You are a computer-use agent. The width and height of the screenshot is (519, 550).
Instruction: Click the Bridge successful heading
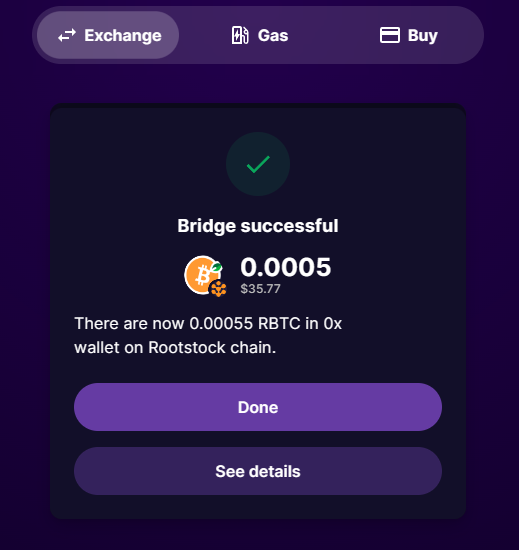258,226
